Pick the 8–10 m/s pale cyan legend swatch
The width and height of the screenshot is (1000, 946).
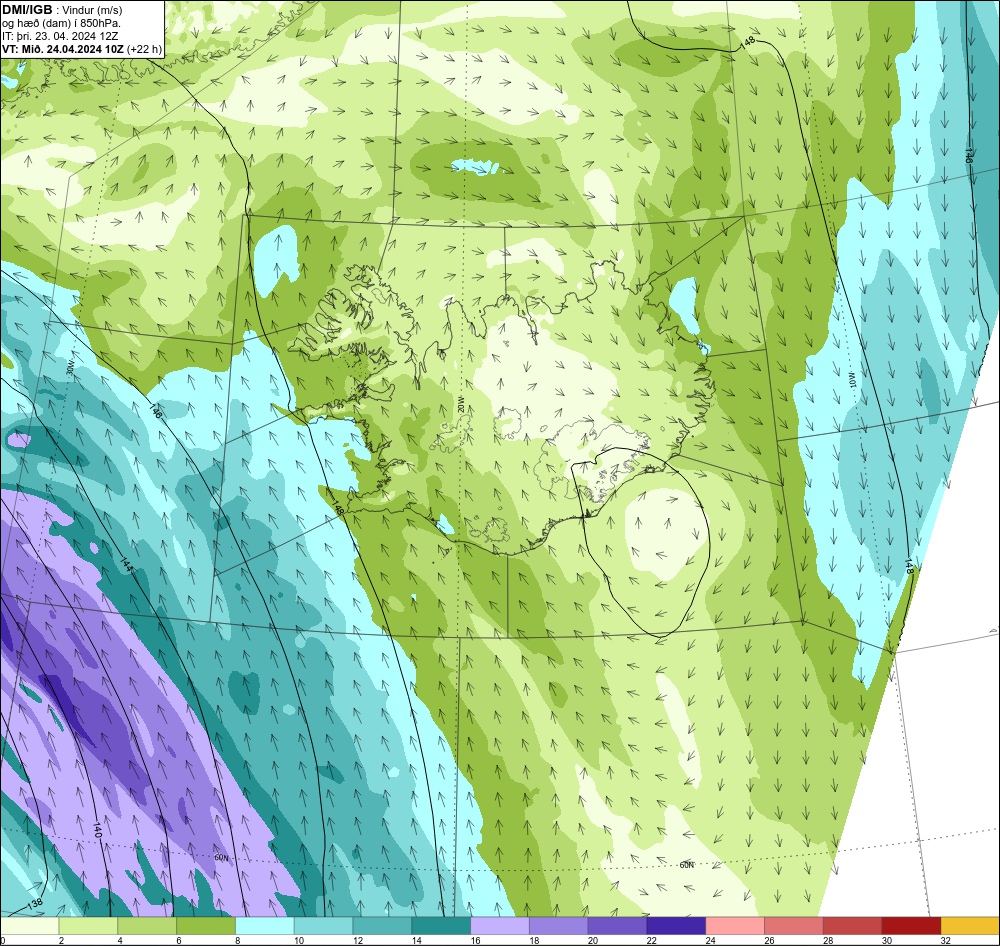[x=265, y=926]
